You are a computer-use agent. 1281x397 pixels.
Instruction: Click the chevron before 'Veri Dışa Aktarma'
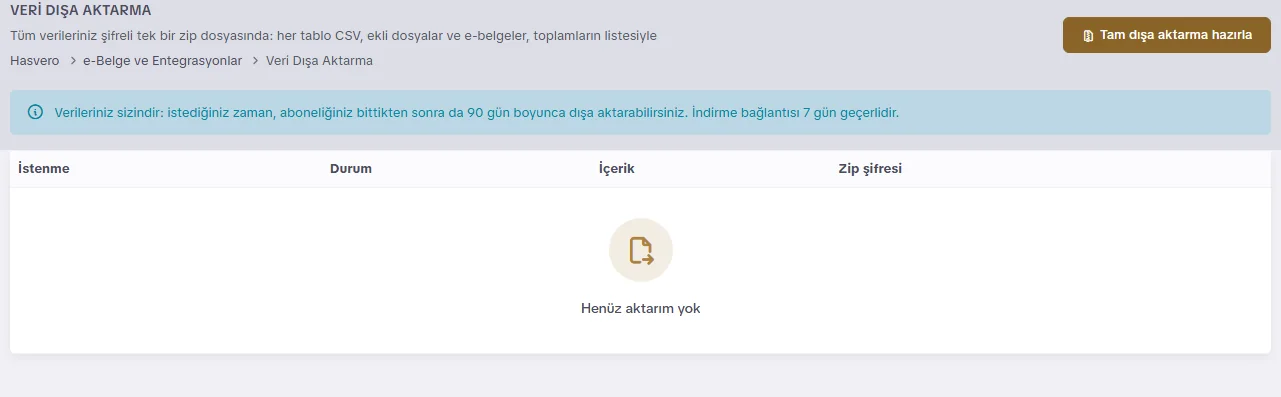point(255,61)
